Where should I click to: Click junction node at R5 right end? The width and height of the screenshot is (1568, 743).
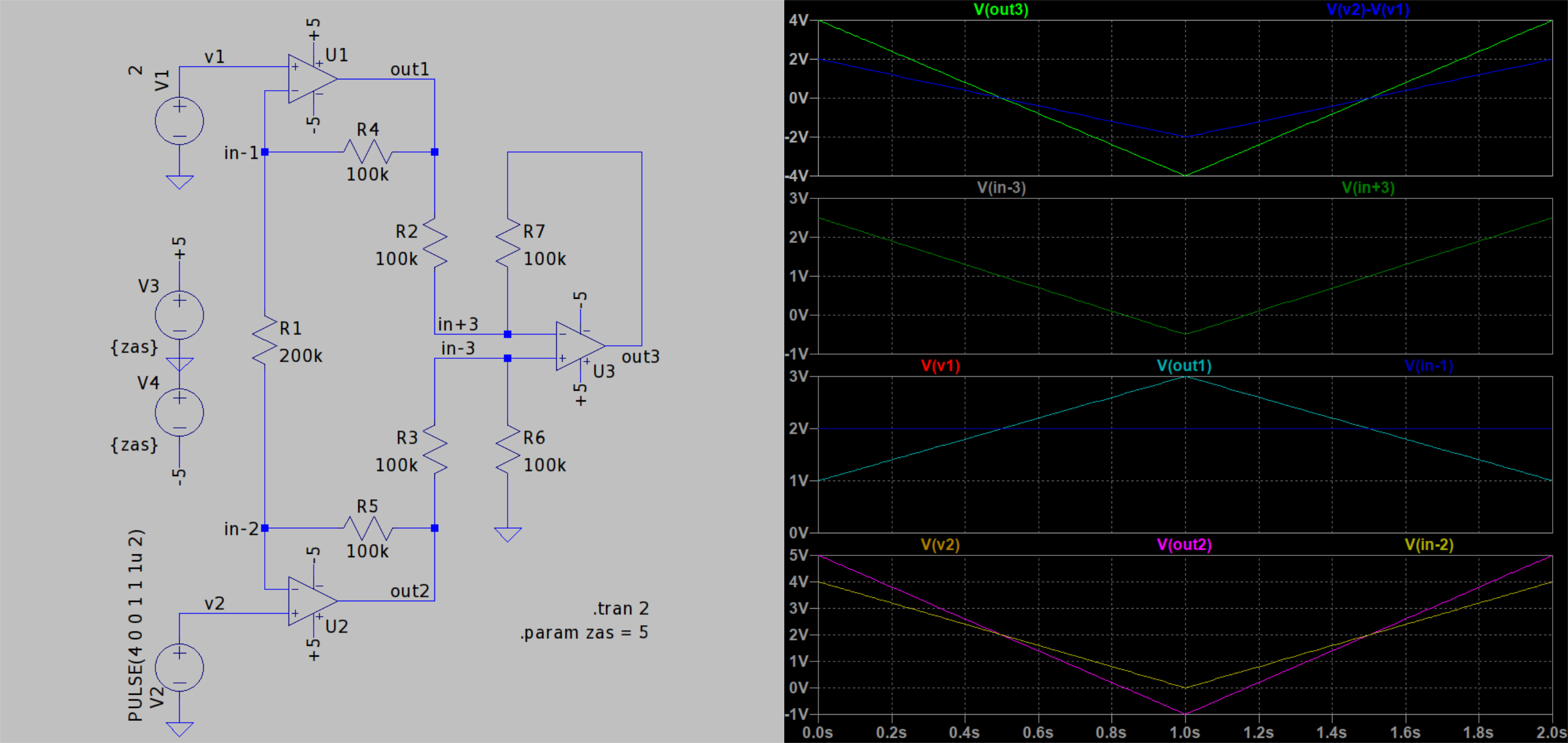434,528
